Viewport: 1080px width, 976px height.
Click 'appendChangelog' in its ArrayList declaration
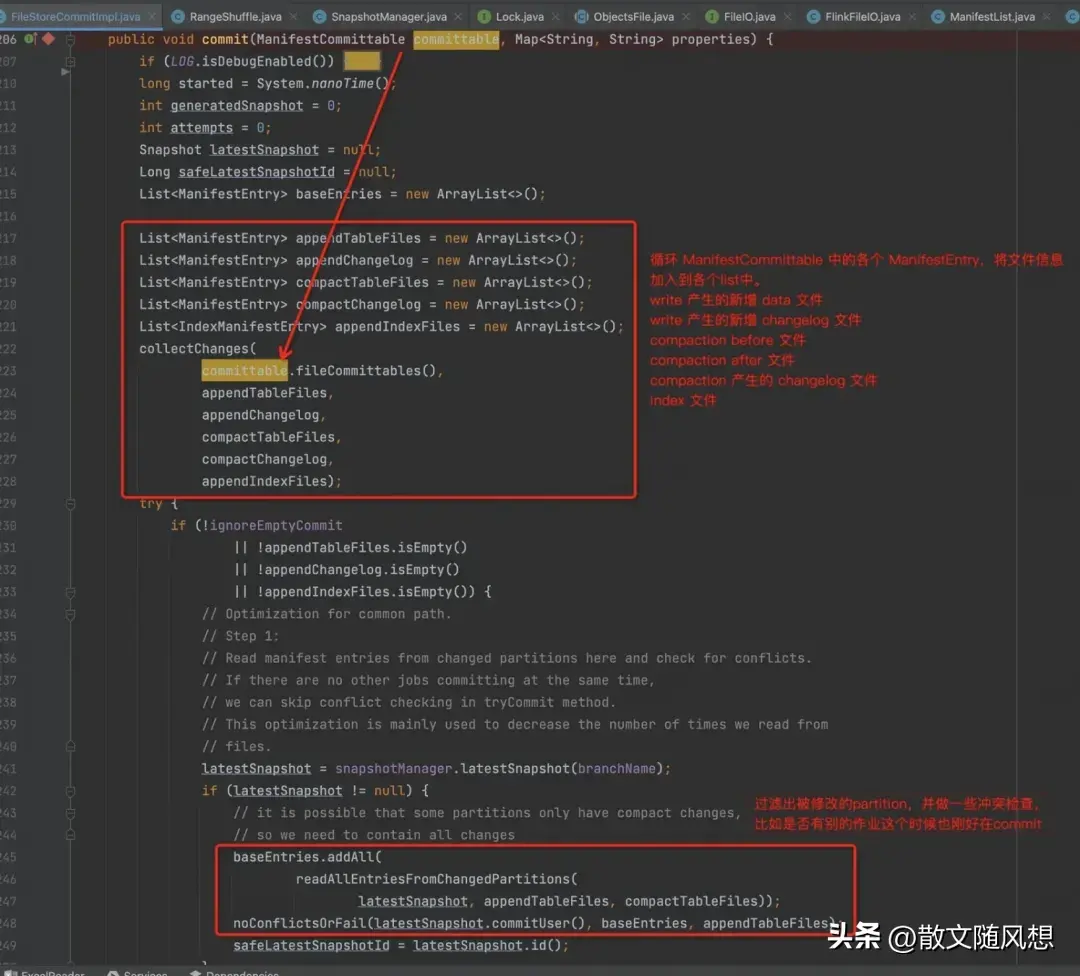(354, 260)
